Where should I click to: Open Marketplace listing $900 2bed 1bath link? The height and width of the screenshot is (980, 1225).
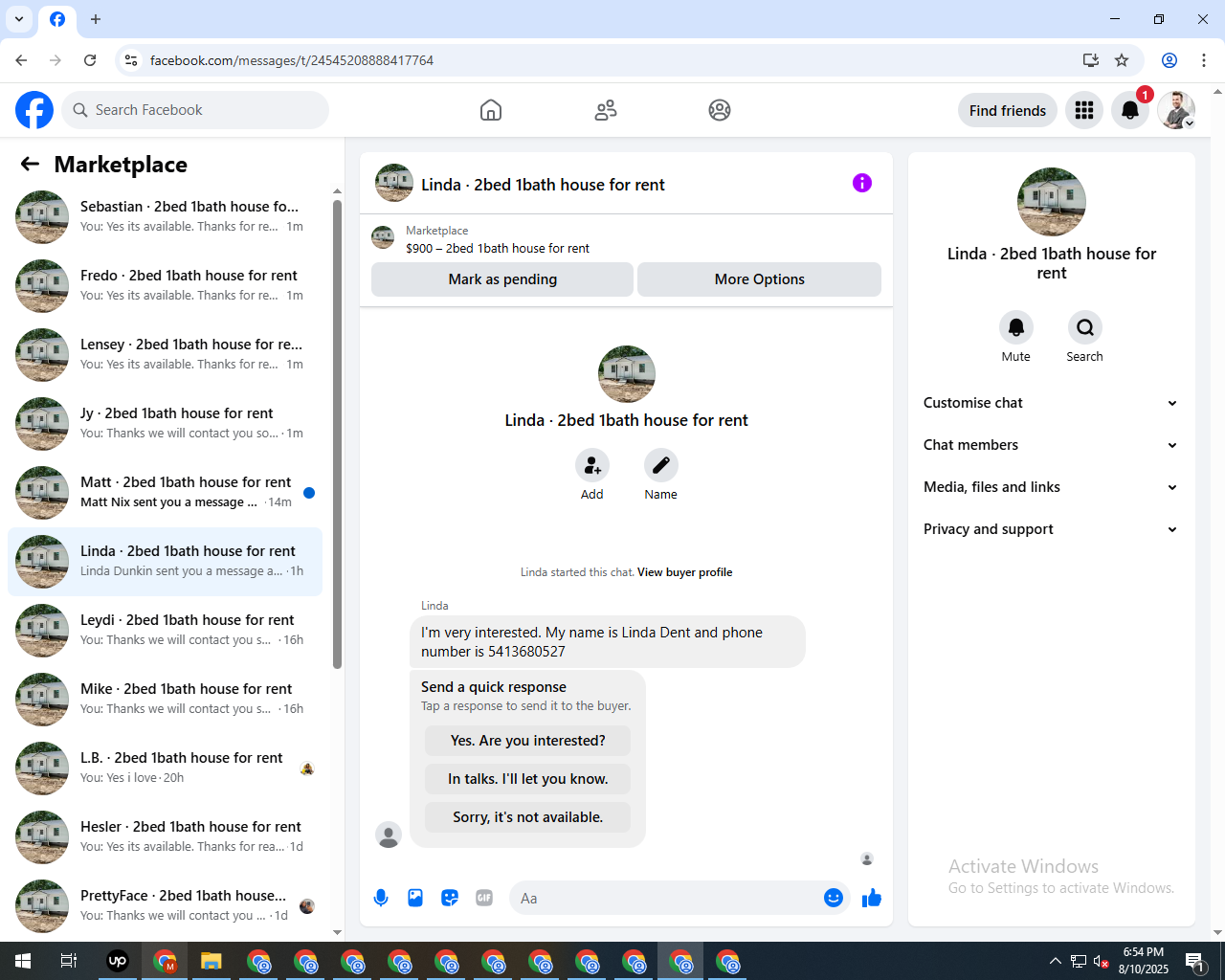[x=498, y=248]
